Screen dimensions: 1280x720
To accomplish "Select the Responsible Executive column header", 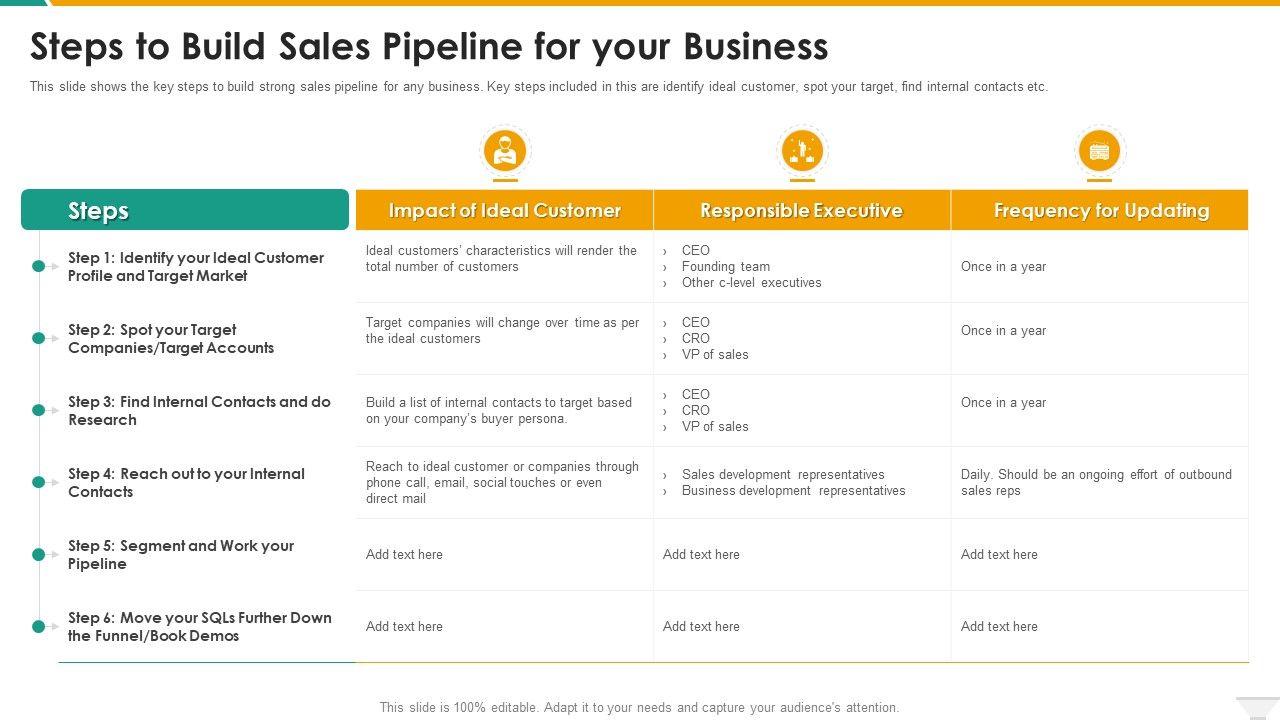I will [x=801, y=210].
